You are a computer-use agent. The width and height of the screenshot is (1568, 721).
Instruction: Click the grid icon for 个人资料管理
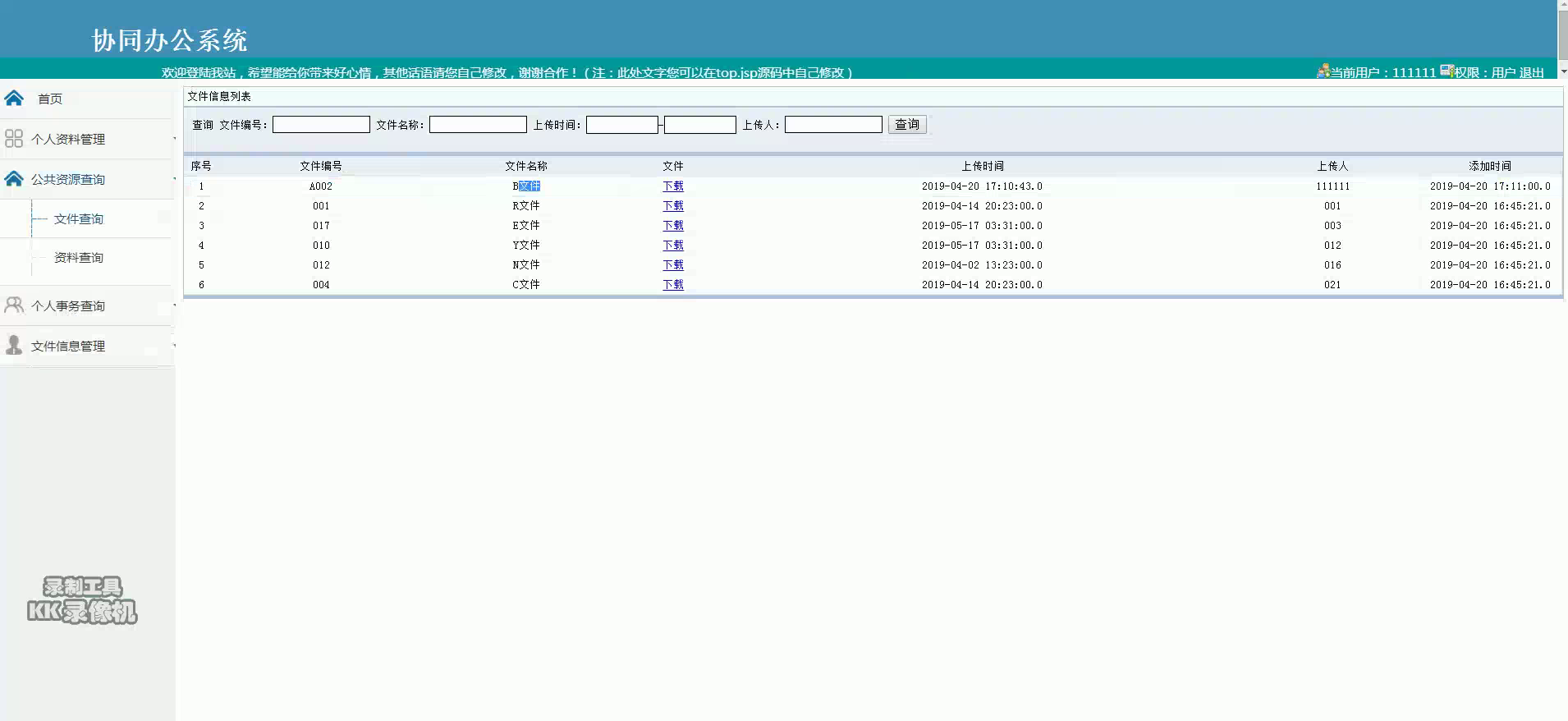(x=14, y=139)
